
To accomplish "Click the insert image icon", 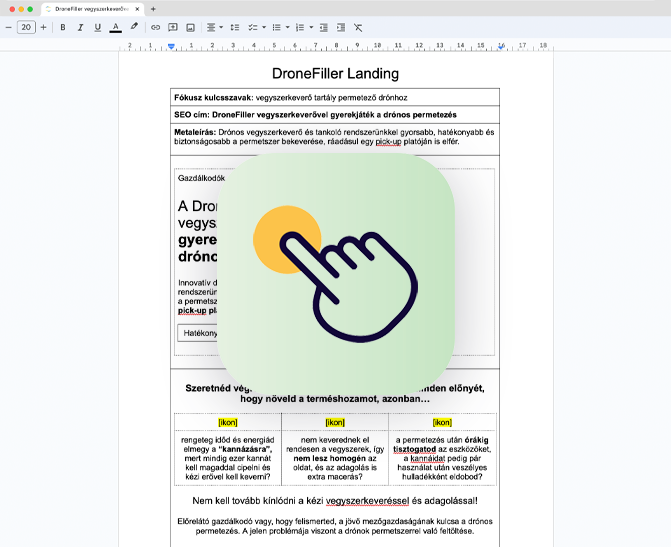I will point(190,27).
